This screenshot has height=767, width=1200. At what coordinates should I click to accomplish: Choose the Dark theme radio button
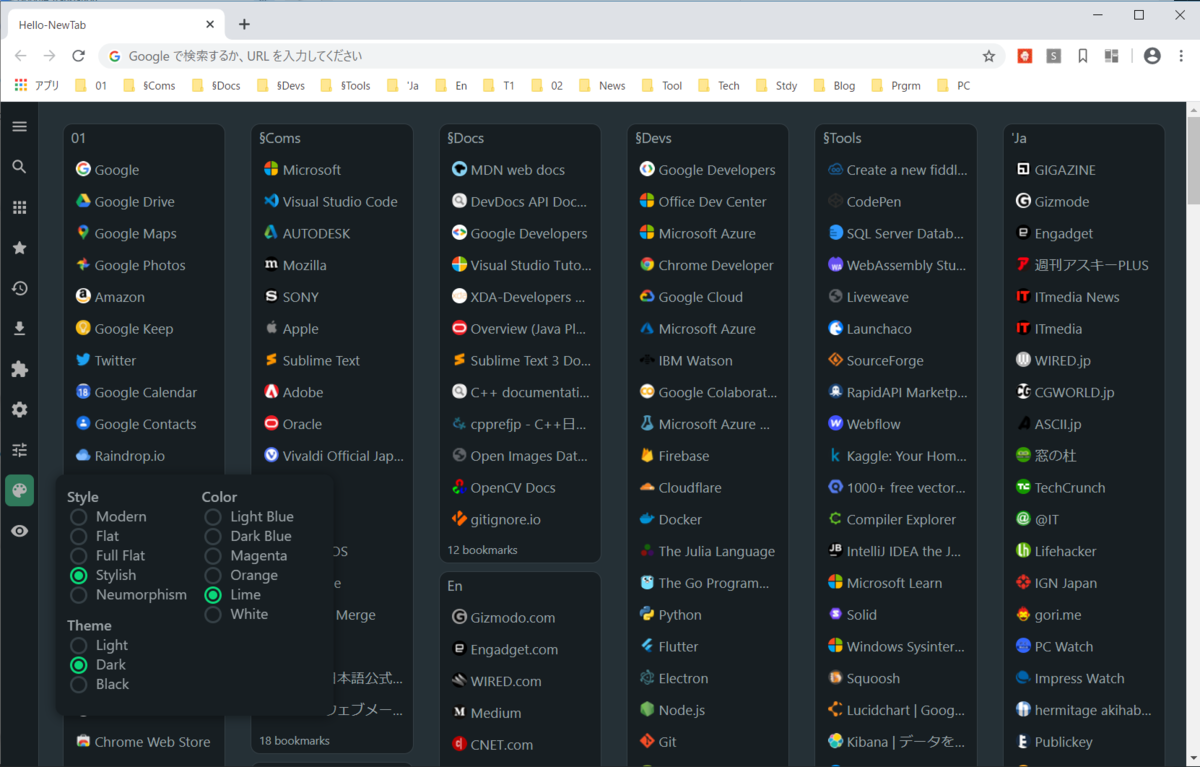(79, 665)
